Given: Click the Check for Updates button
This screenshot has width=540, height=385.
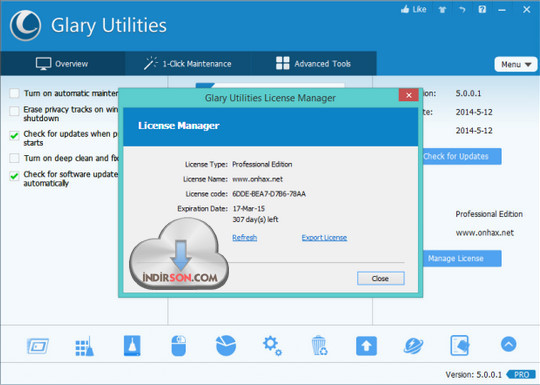Looking at the screenshot, I should 462,156.
